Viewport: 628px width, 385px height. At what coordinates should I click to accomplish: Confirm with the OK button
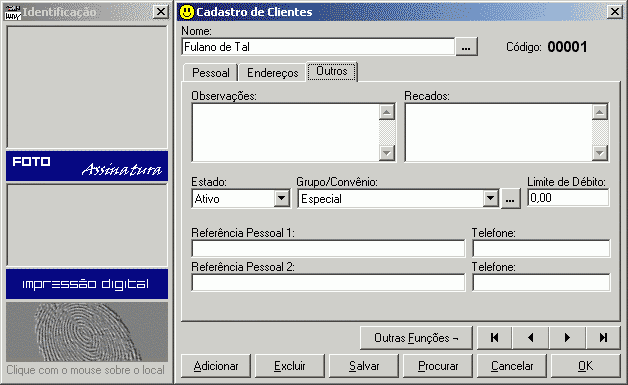click(586, 366)
